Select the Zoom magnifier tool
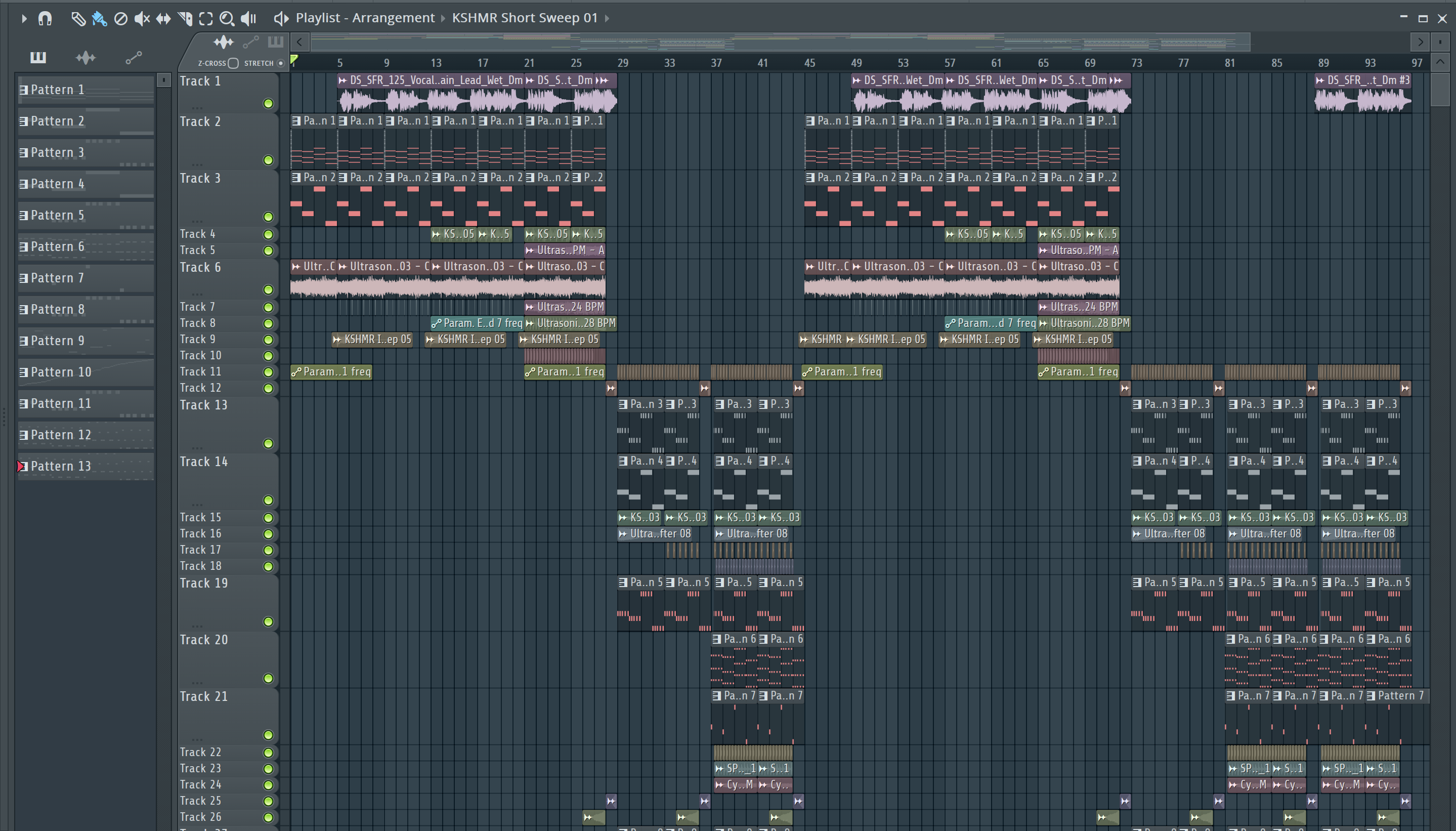This screenshot has height=831, width=1456. (227, 19)
